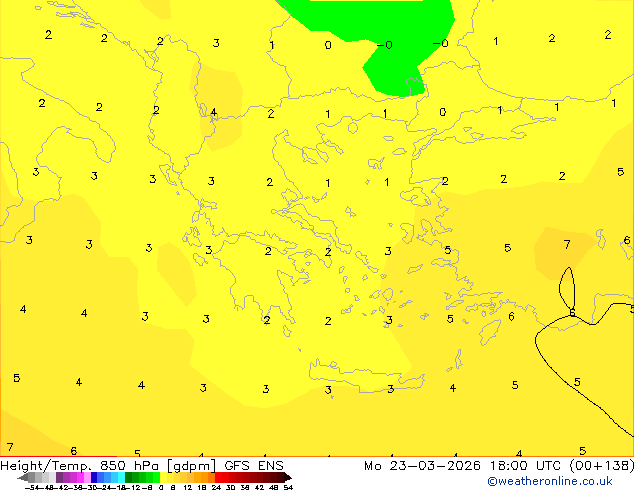Image resolution: width=634 pixels, height=490 pixels.
Task: Click the bright red legend swatch above 24
Action: tap(218, 477)
